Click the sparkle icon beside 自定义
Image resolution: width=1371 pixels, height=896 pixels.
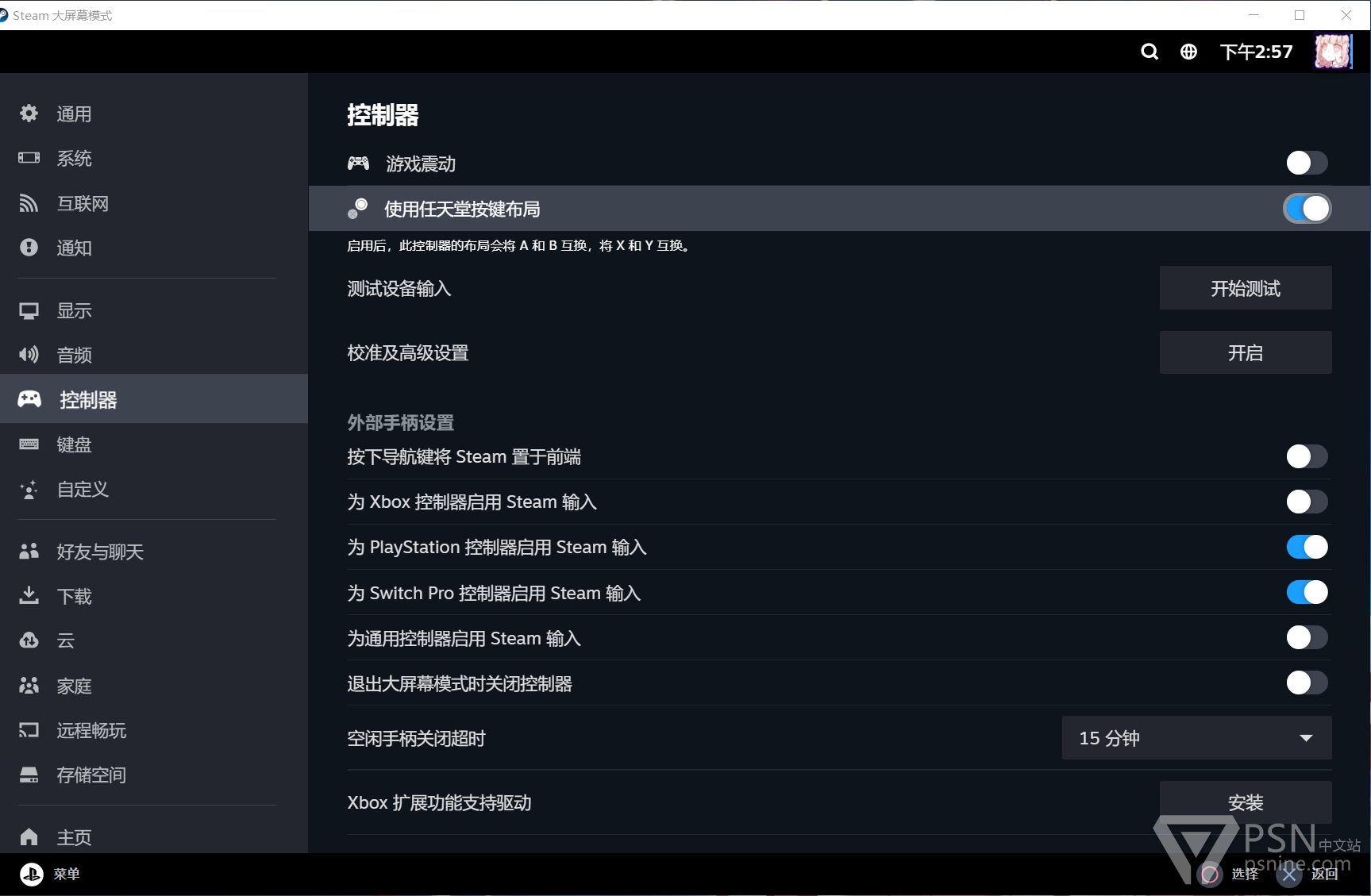click(x=29, y=489)
